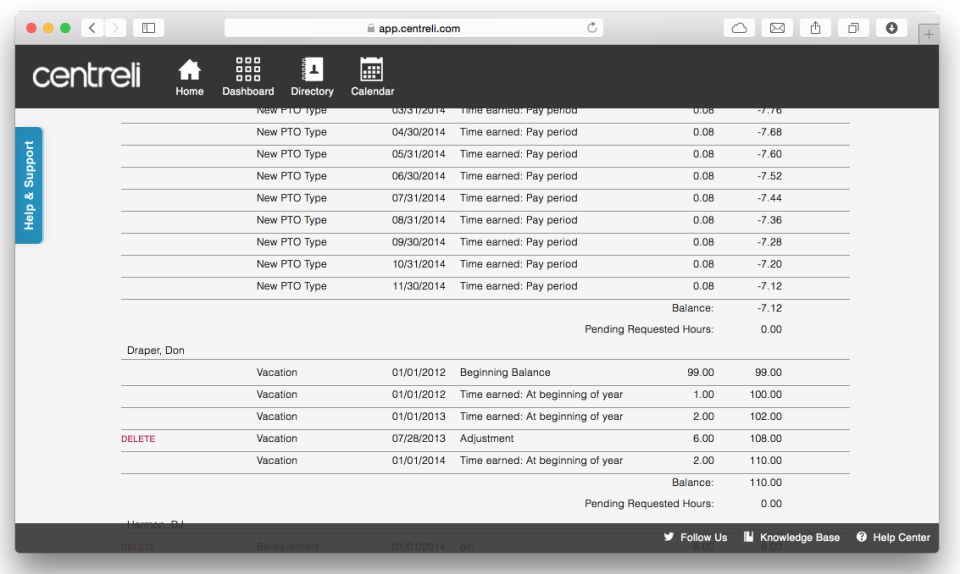Image resolution: width=960 pixels, height=574 pixels.
Task: Open the Help Center link
Action: pyautogui.click(x=901, y=537)
